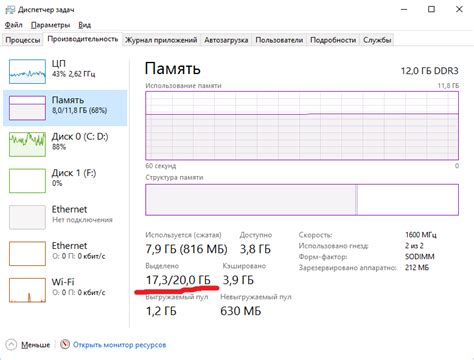474x360 pixels.
Task: Switch to the Процессы tab
Action: [x=23, y=40]
